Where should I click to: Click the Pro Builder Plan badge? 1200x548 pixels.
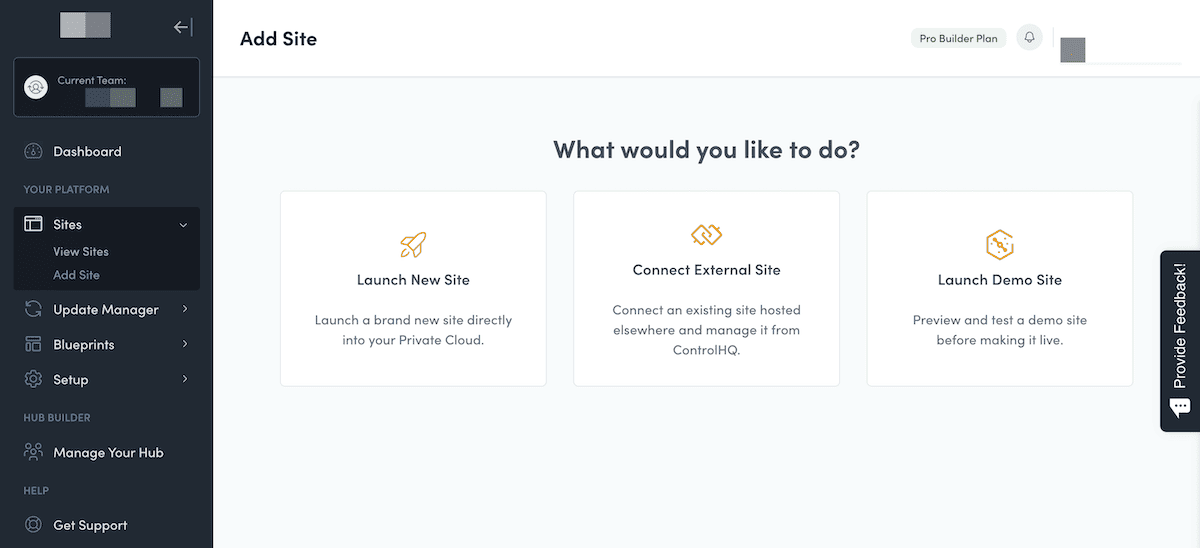tap(958, 39)
